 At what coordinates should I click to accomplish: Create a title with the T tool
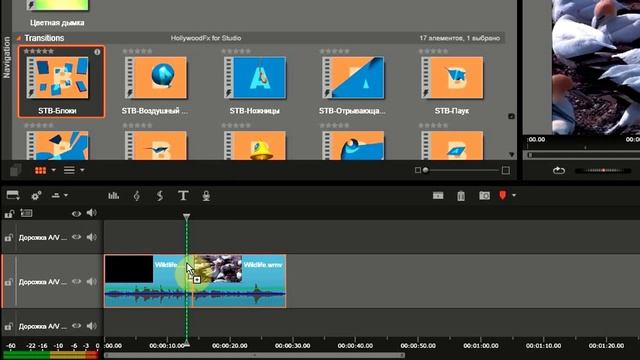click(x=183, y=196)
